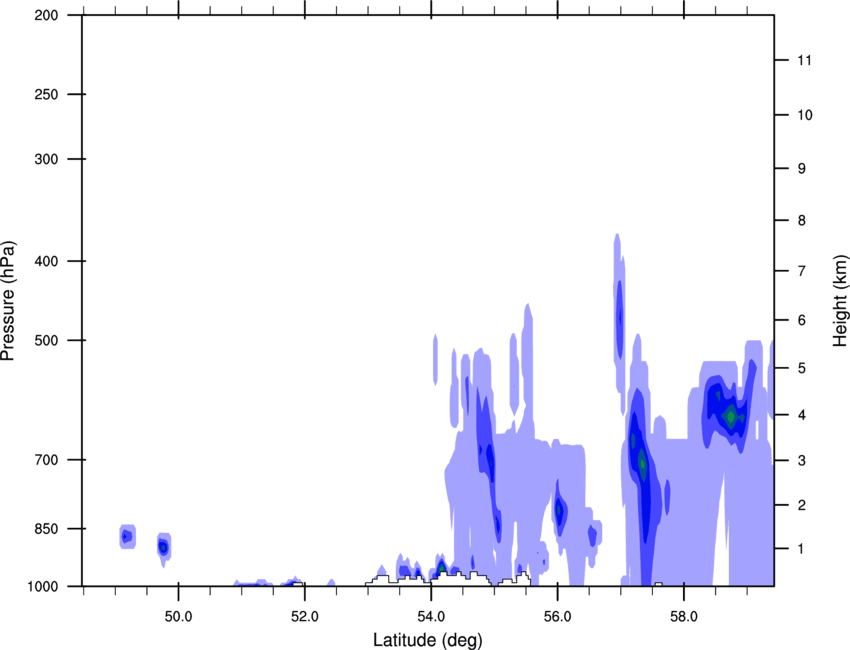Click the 54.0 latitude tick label
The image size is (850, 650).
pyautogui.click(x=432, y=616)
